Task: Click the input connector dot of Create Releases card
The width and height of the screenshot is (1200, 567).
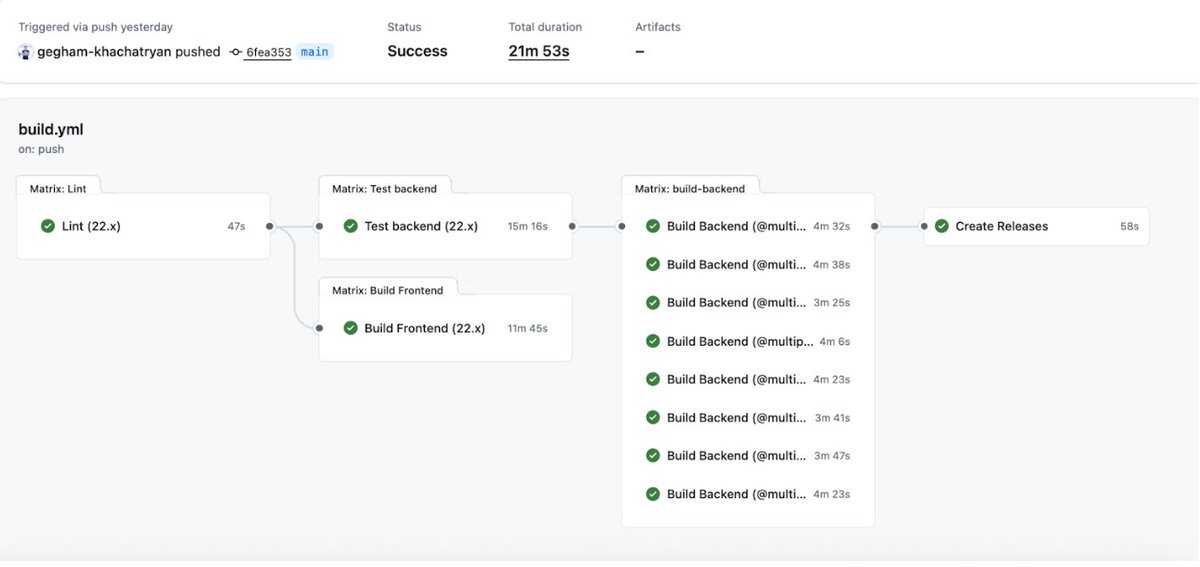Action: coord(924,226)
